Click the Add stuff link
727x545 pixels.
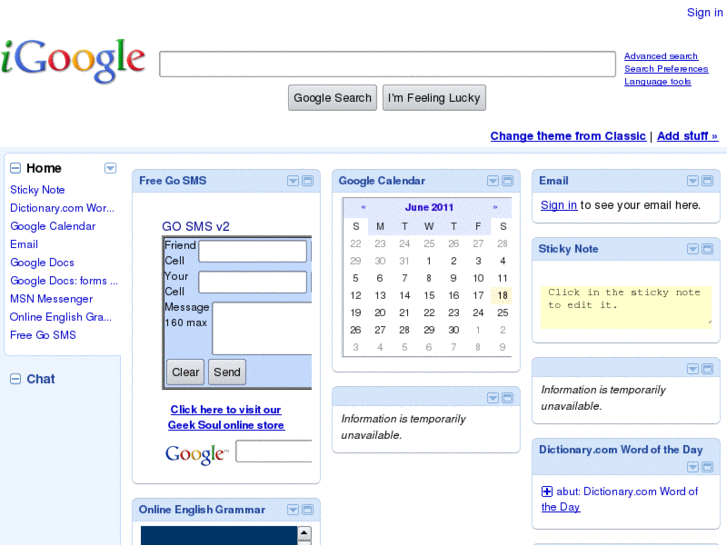688,136
